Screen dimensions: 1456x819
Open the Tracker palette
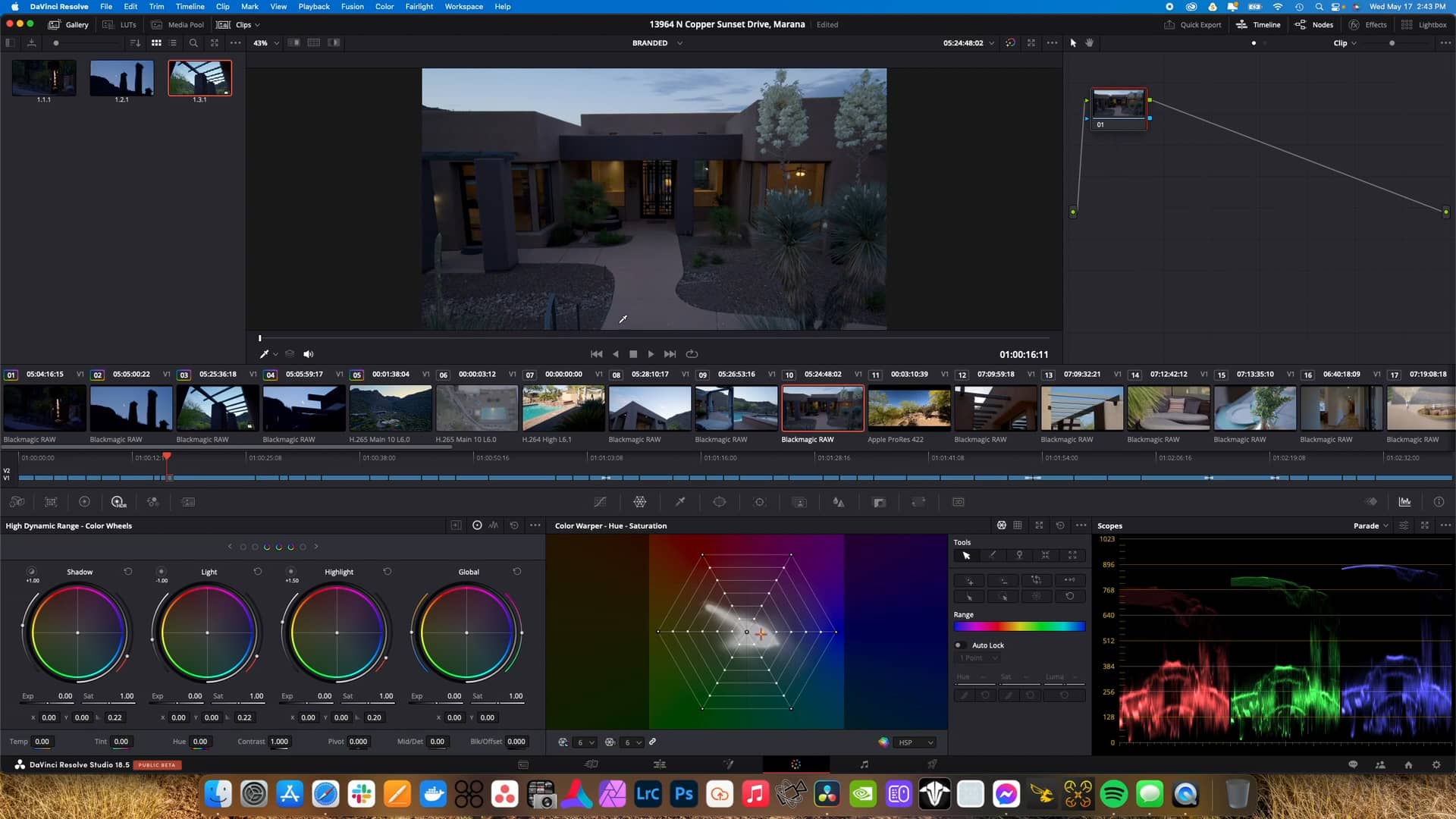759,501
